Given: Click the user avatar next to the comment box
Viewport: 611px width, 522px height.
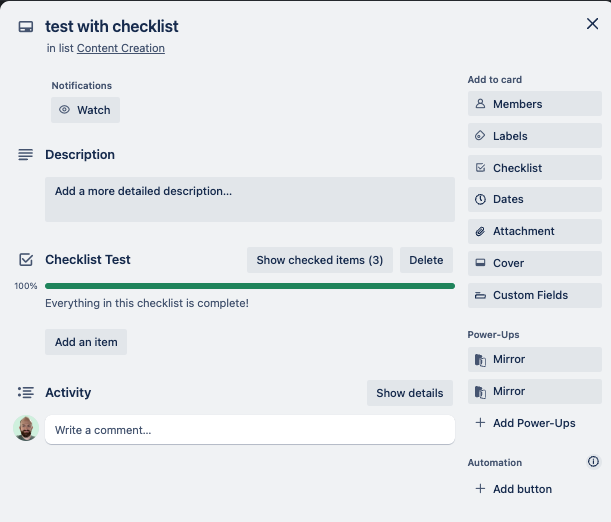Looking at the screenshot, I should coord(26,428).
